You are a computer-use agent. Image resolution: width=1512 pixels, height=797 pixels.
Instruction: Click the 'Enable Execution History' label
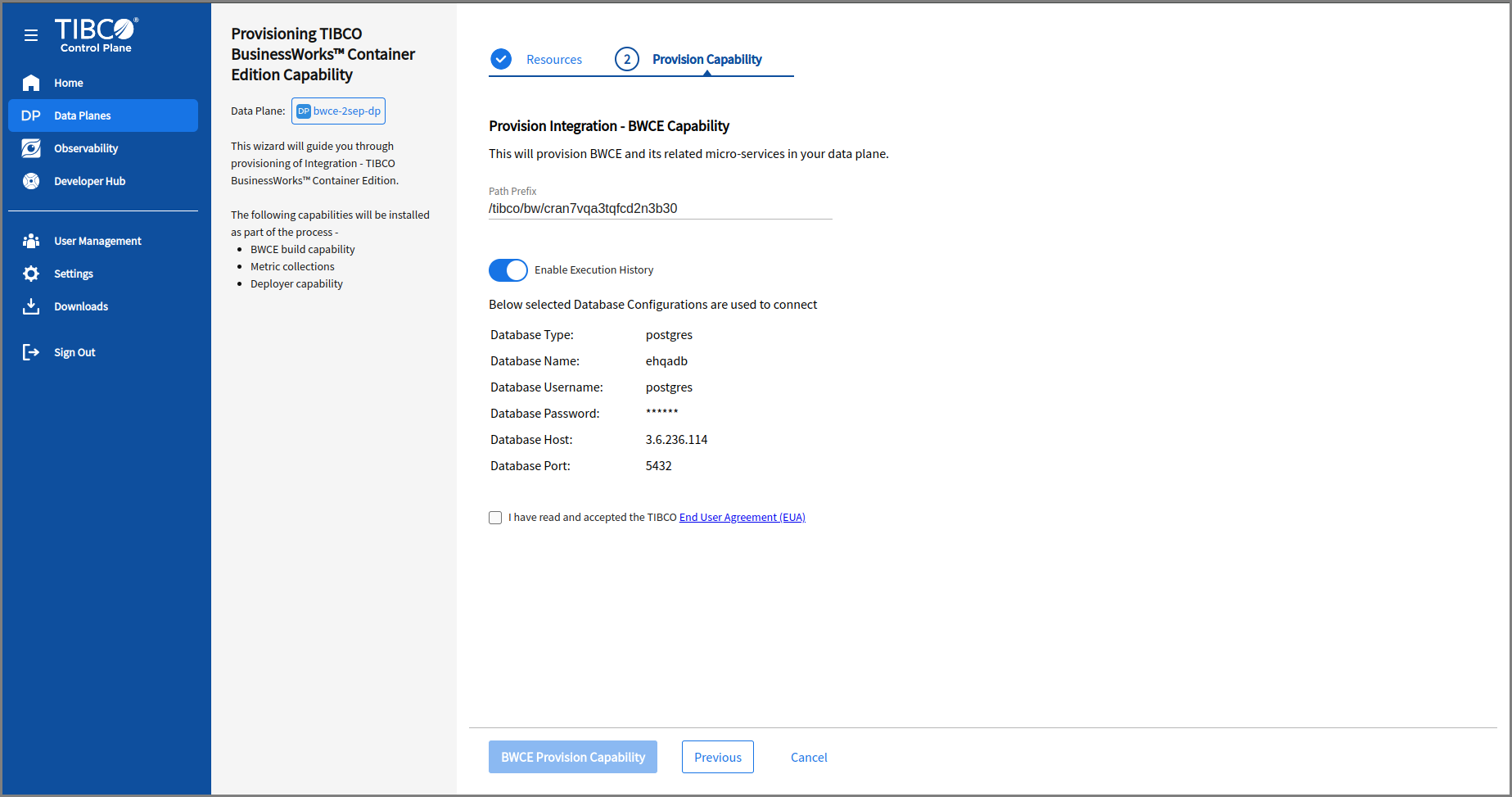click(x=594, y=270)
